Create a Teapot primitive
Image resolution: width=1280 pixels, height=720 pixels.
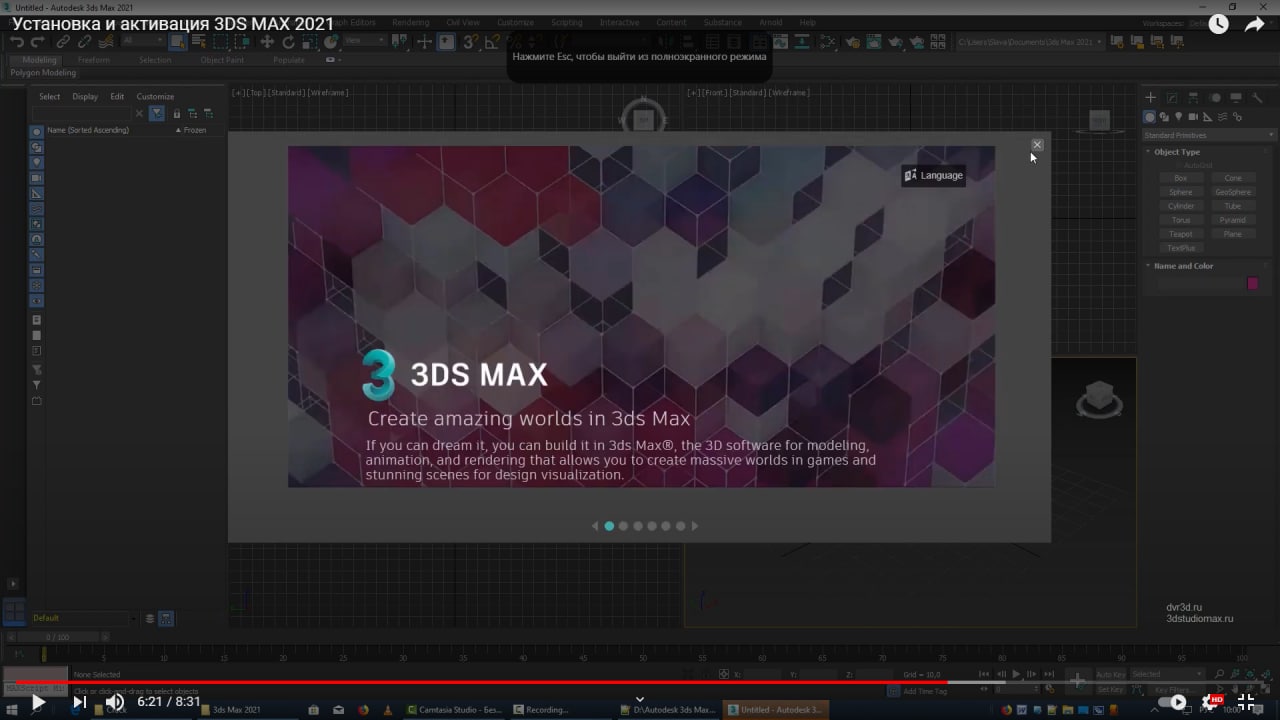click(x=1181, y=234)
